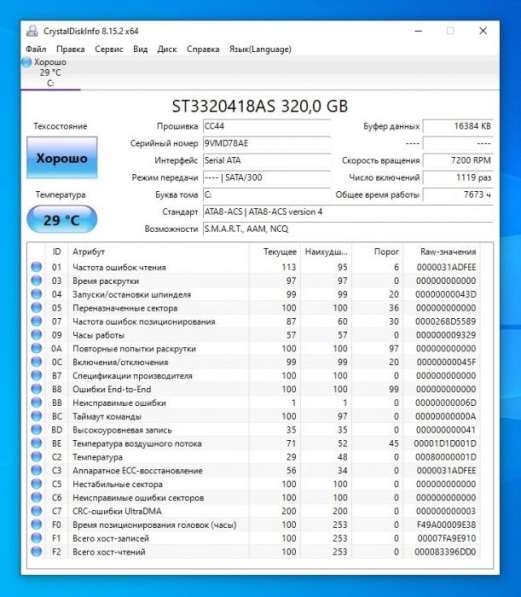Click status icon for 0A Повторные попытки раскрутки
The image size is (521, 597).
(x=36, y=348)
